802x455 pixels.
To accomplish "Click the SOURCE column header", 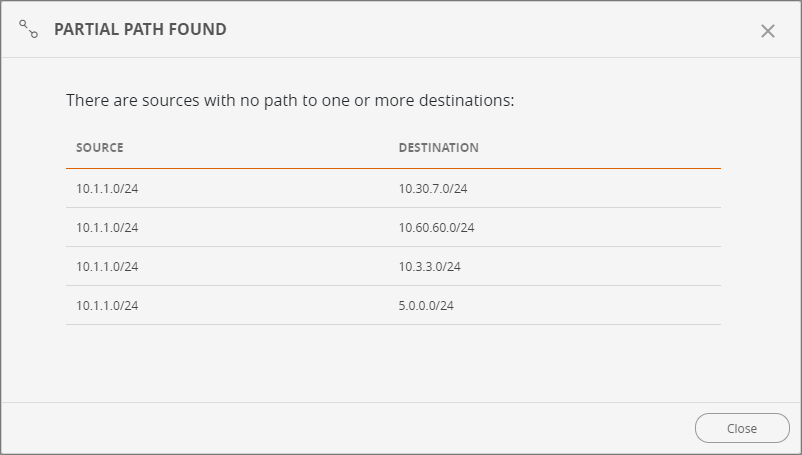I will [x=100, y=148].
